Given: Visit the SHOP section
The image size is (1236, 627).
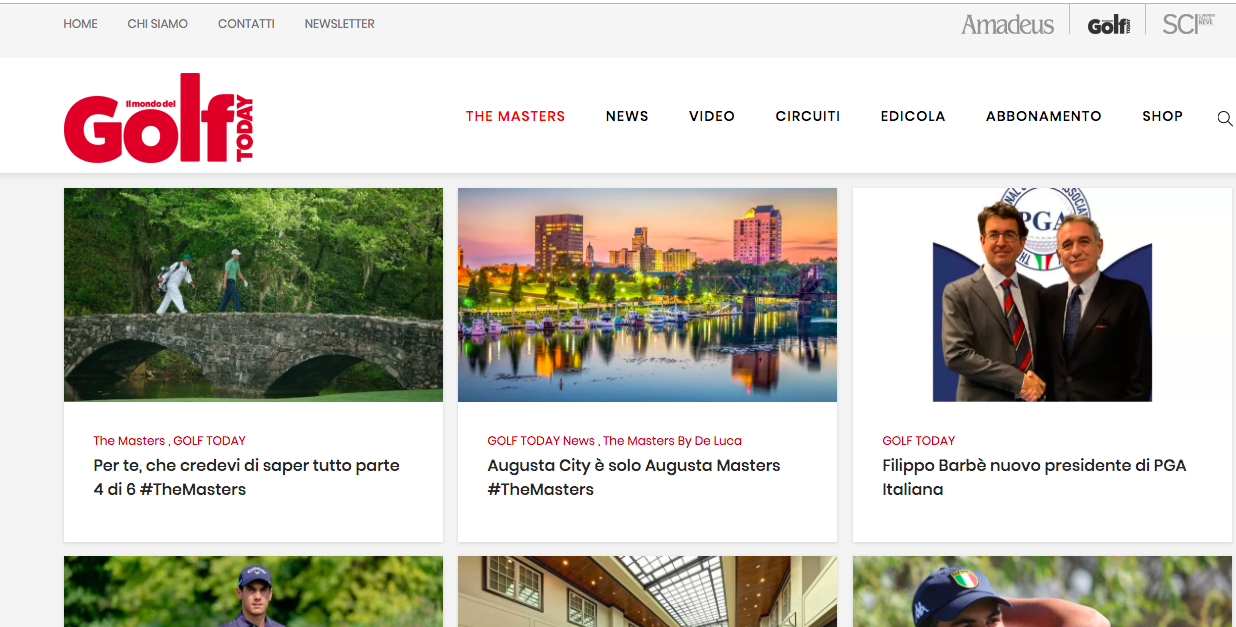Looking at the screenshot, I should pos(1162,116).
